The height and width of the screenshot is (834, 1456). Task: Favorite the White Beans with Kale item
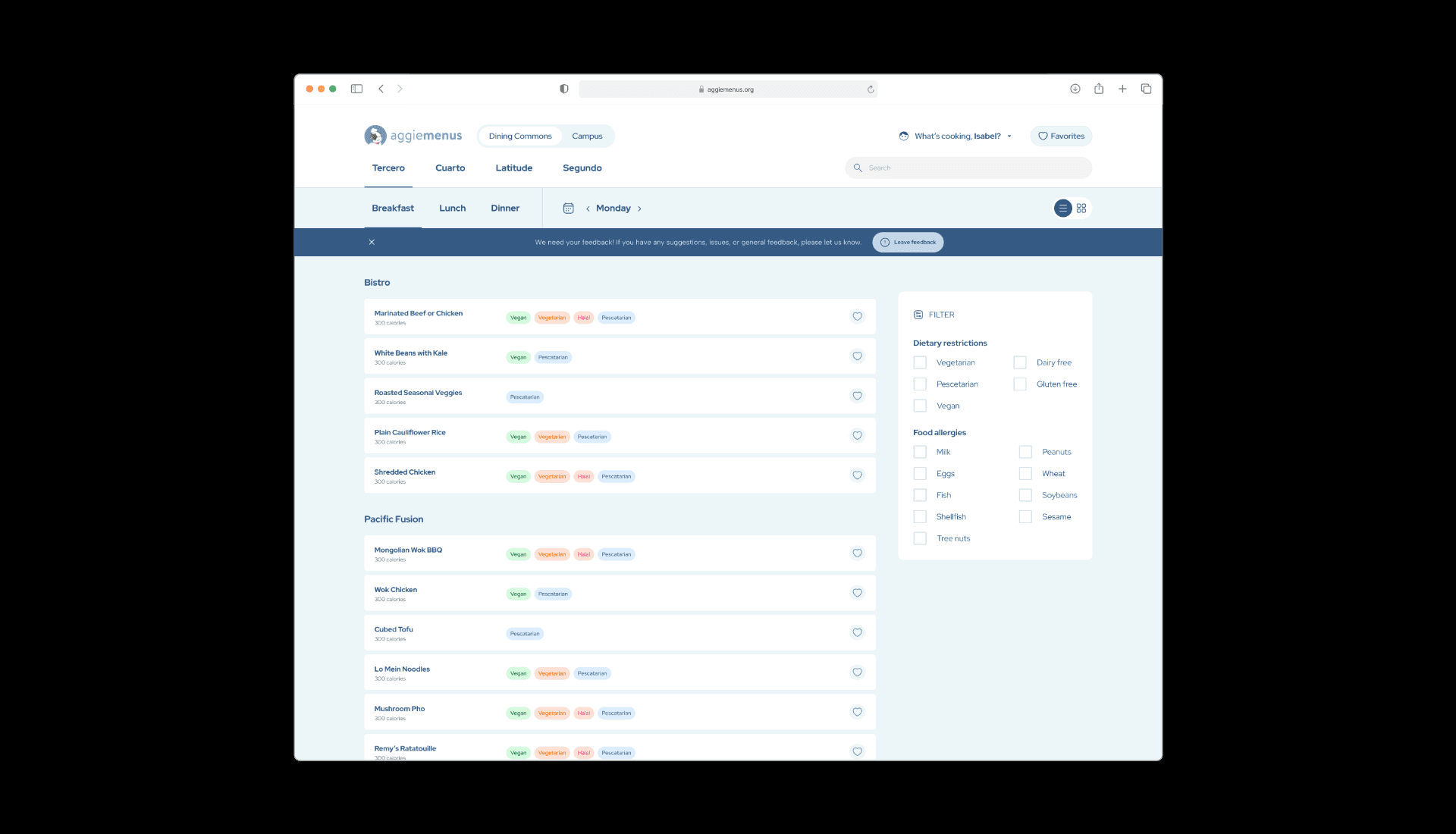[x=857, y=356]
